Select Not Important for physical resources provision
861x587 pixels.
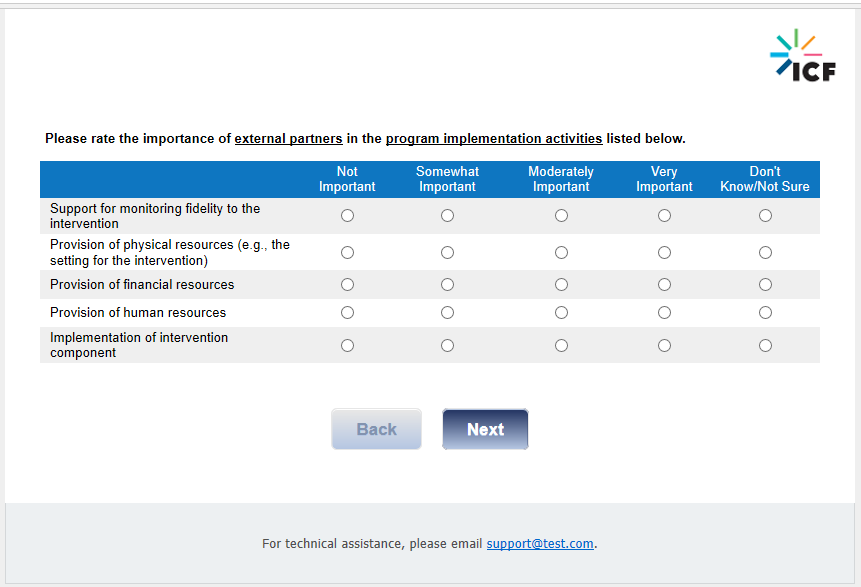(347, 253)
